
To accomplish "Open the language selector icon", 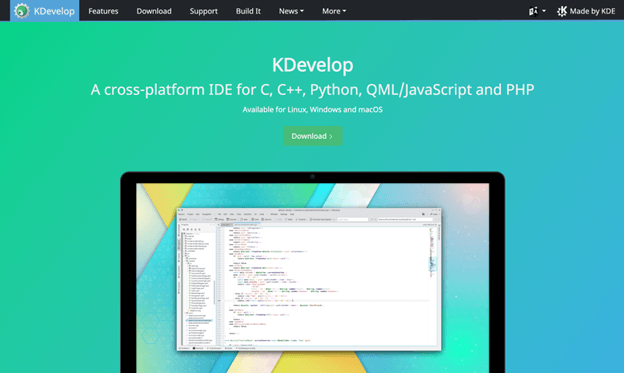I will (x=537, y=11).
